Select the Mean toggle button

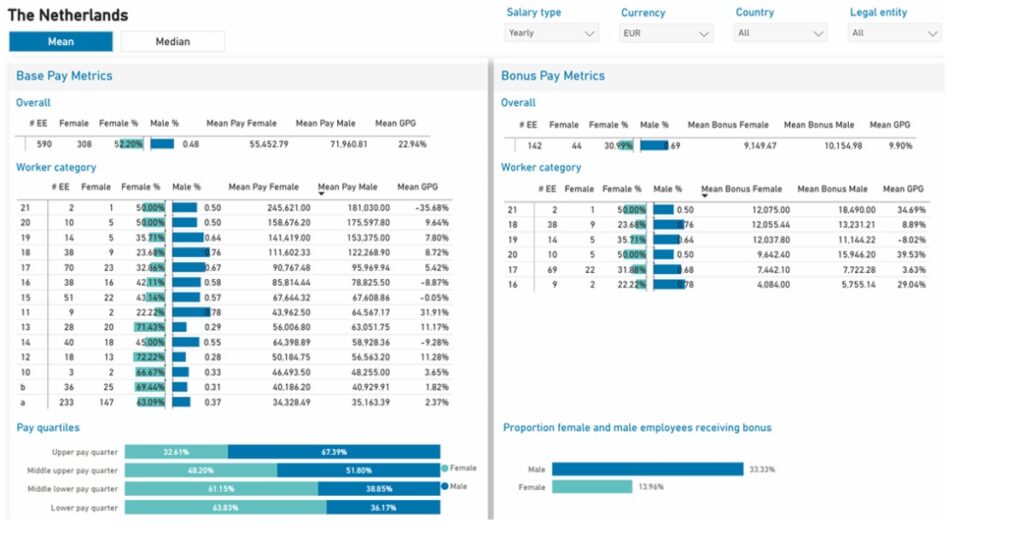coord(61,42)
